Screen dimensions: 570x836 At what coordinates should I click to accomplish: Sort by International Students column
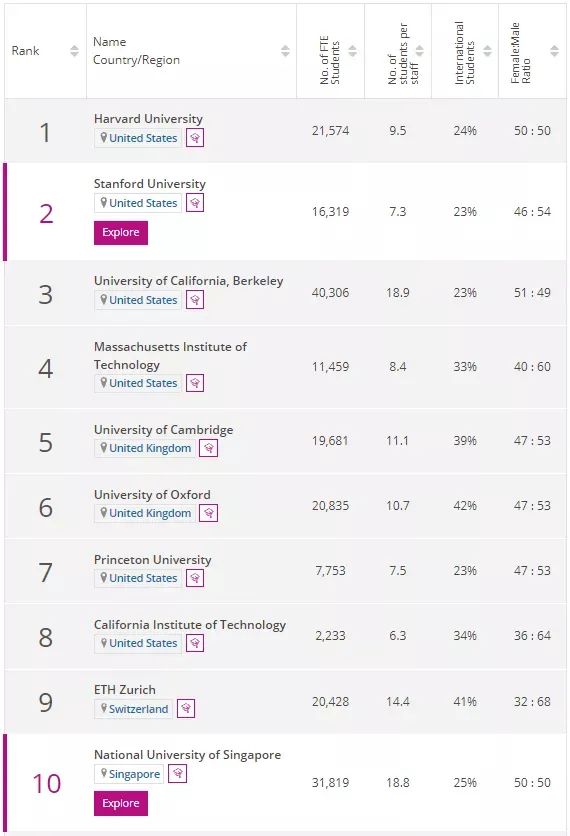click(x=487, y=51)
